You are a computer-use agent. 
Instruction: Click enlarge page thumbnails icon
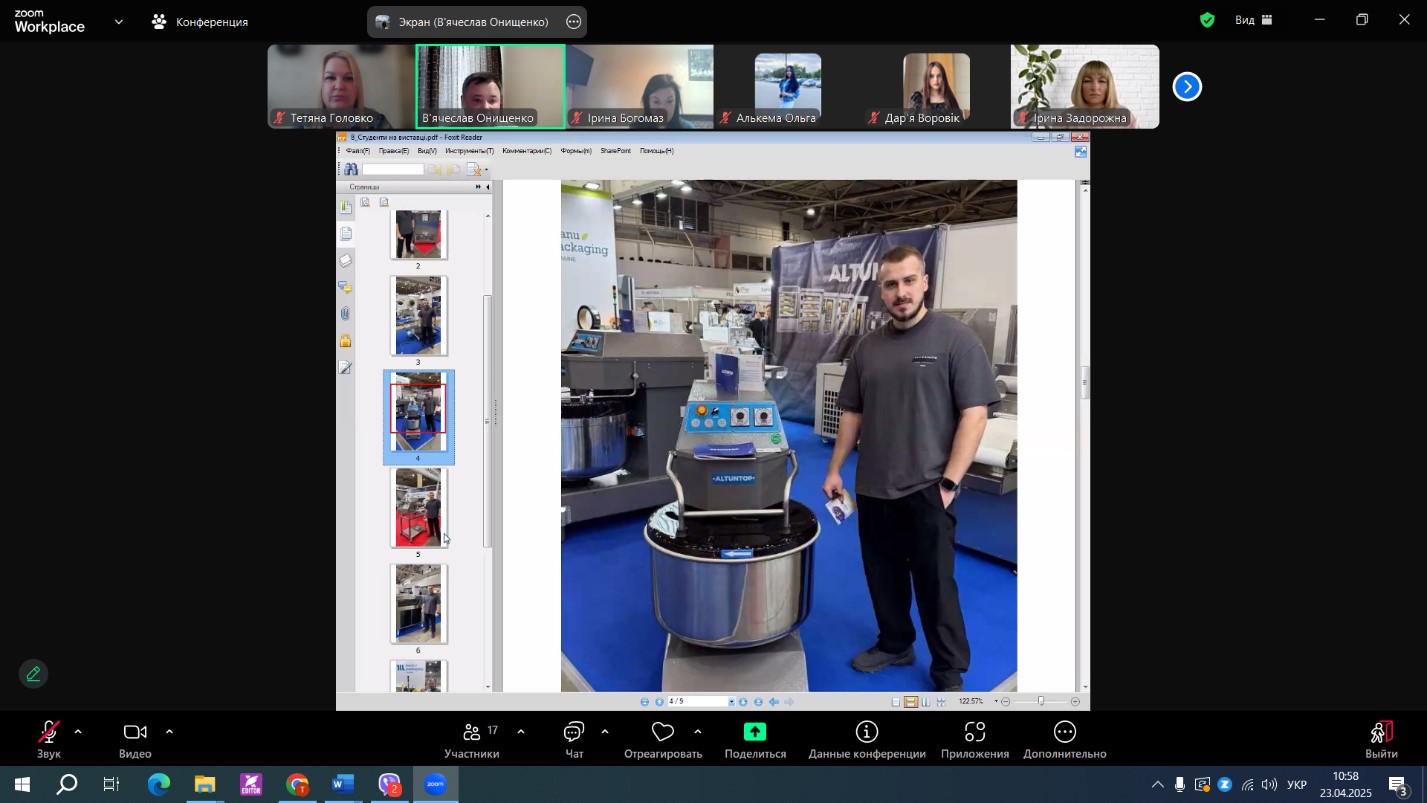(365, 202)
